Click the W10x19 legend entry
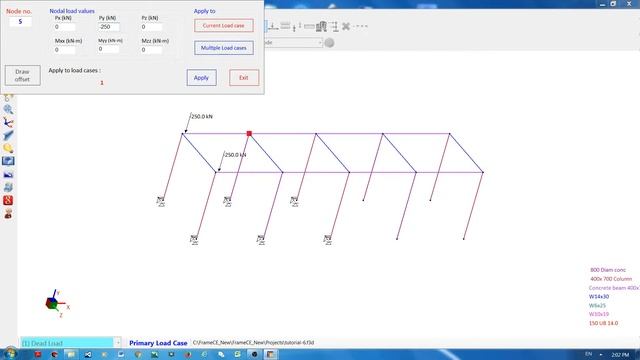The height and width of the screenshot is (360, 640). pos(599,314)
